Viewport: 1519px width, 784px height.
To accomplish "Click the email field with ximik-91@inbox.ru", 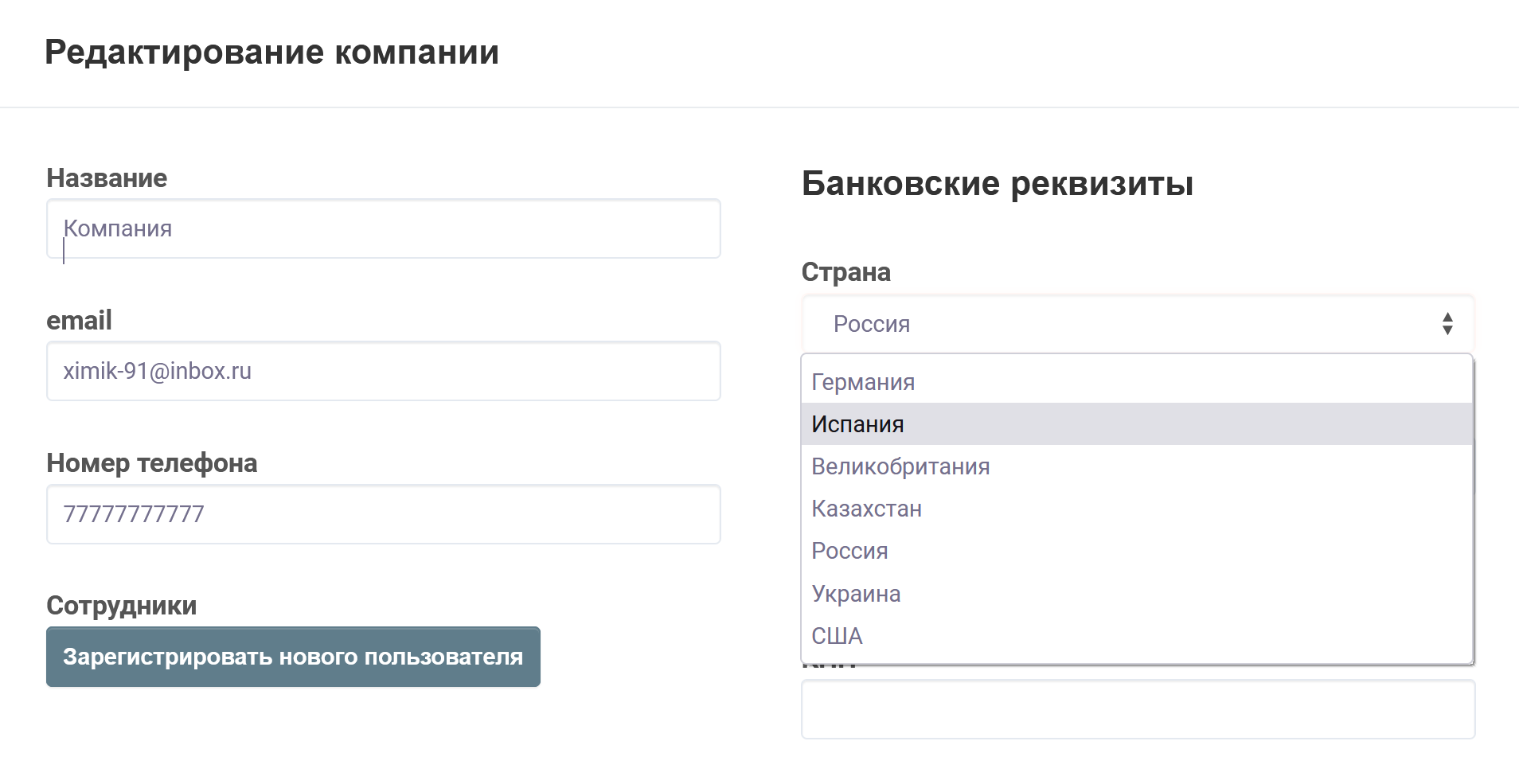I will point(383,372).
